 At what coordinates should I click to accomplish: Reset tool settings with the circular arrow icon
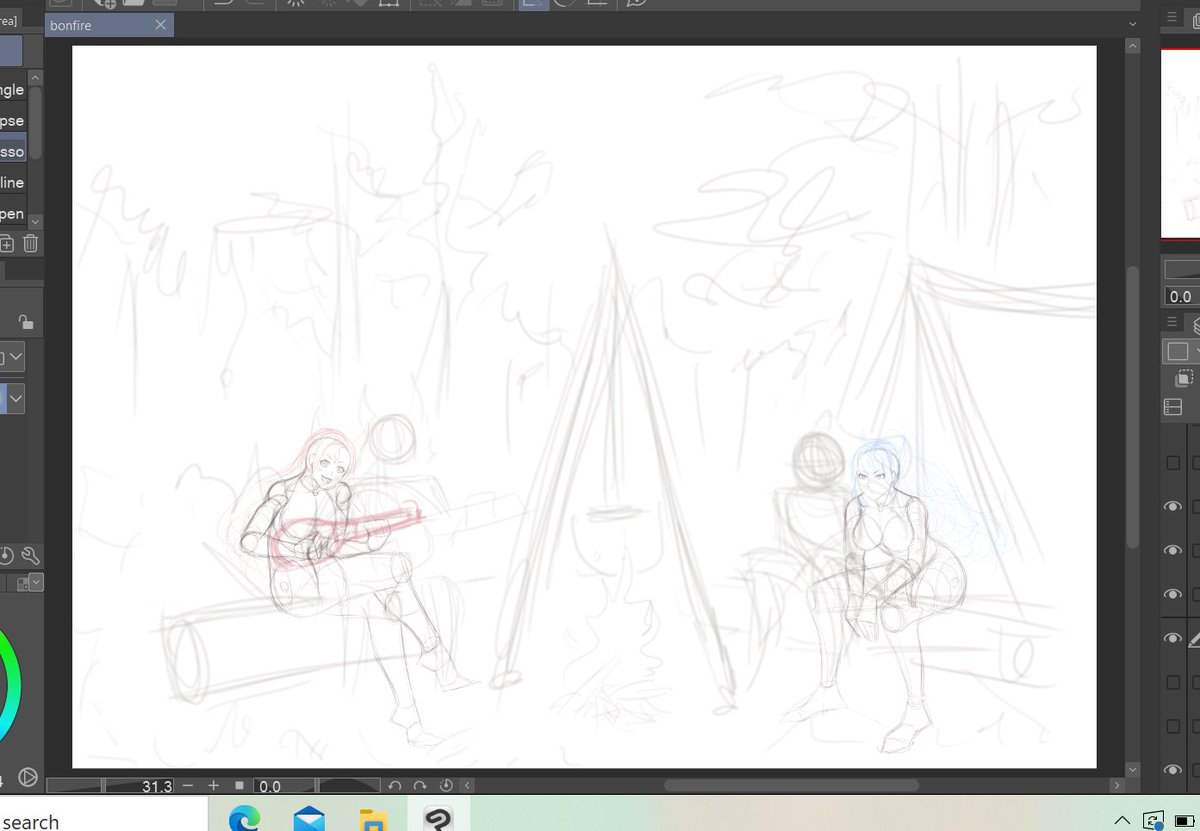(x=6, y=556)
